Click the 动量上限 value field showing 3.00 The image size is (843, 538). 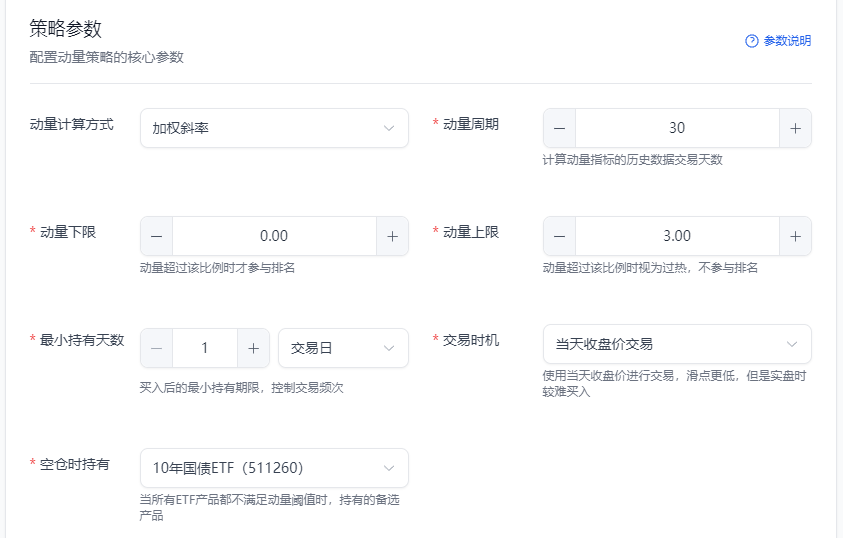coord(677,236)
